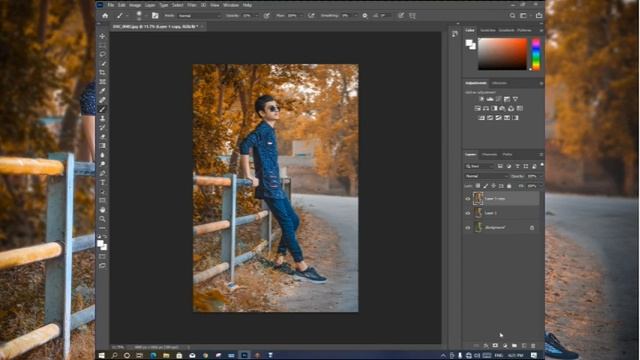Viewport: 640px width, 360px height.
Task: Hide the Layer 1 layer
Action: pyautogui.click(x=468, y=213)
